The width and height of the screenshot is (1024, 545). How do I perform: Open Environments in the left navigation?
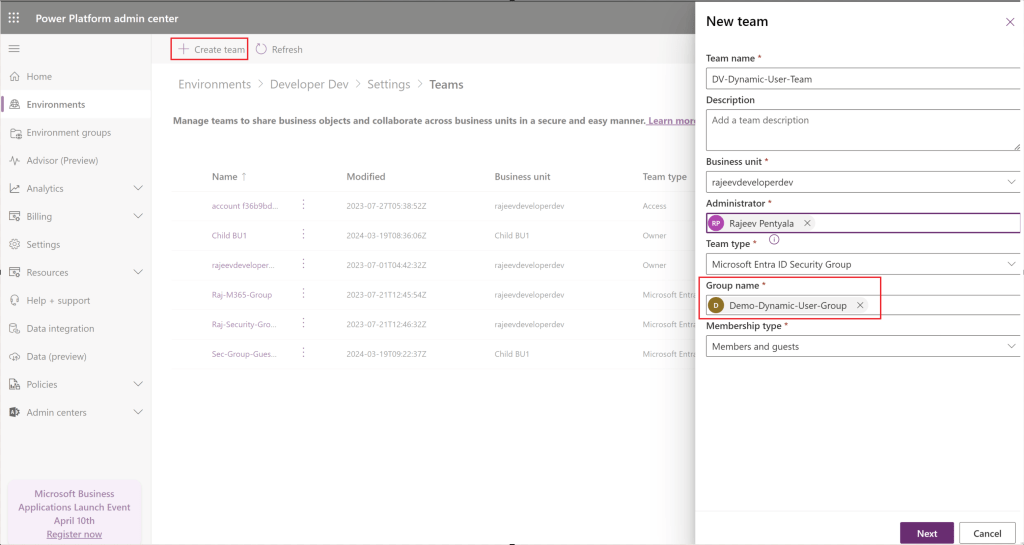click(x=56, y=104)
